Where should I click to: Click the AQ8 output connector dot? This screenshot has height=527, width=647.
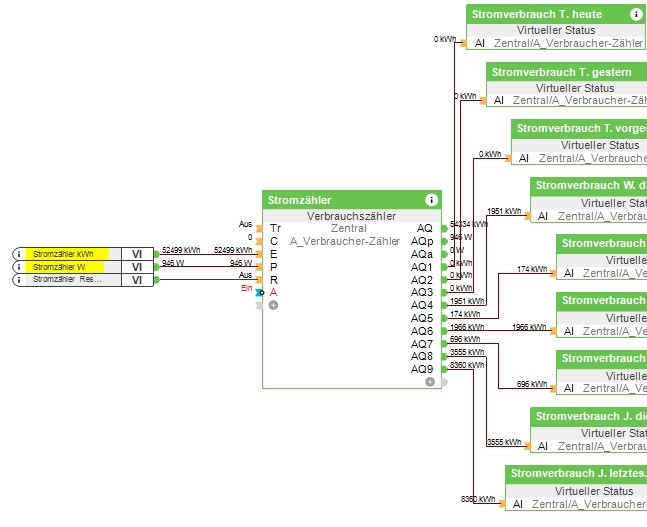pos(444,356)
